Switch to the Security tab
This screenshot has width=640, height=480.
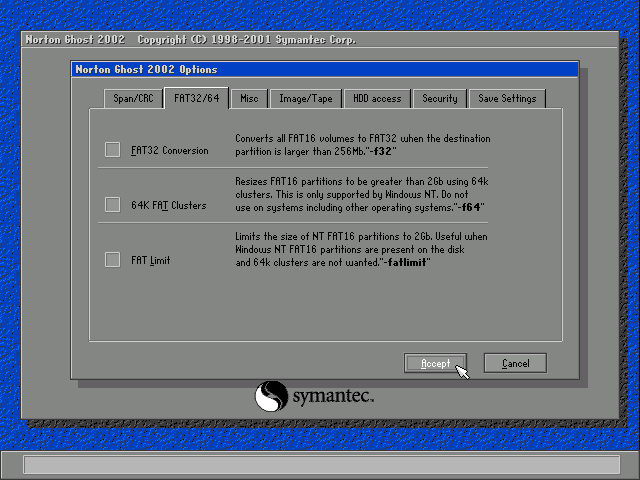440,99
